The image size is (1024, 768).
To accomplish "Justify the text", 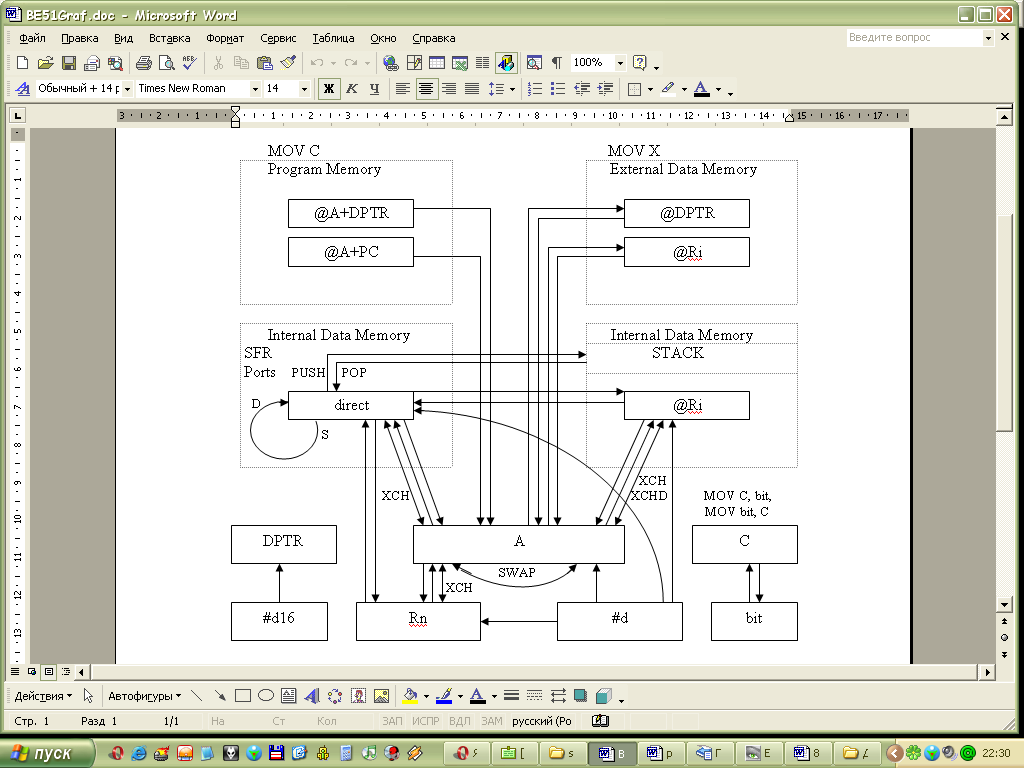I will tap(472, 88).
